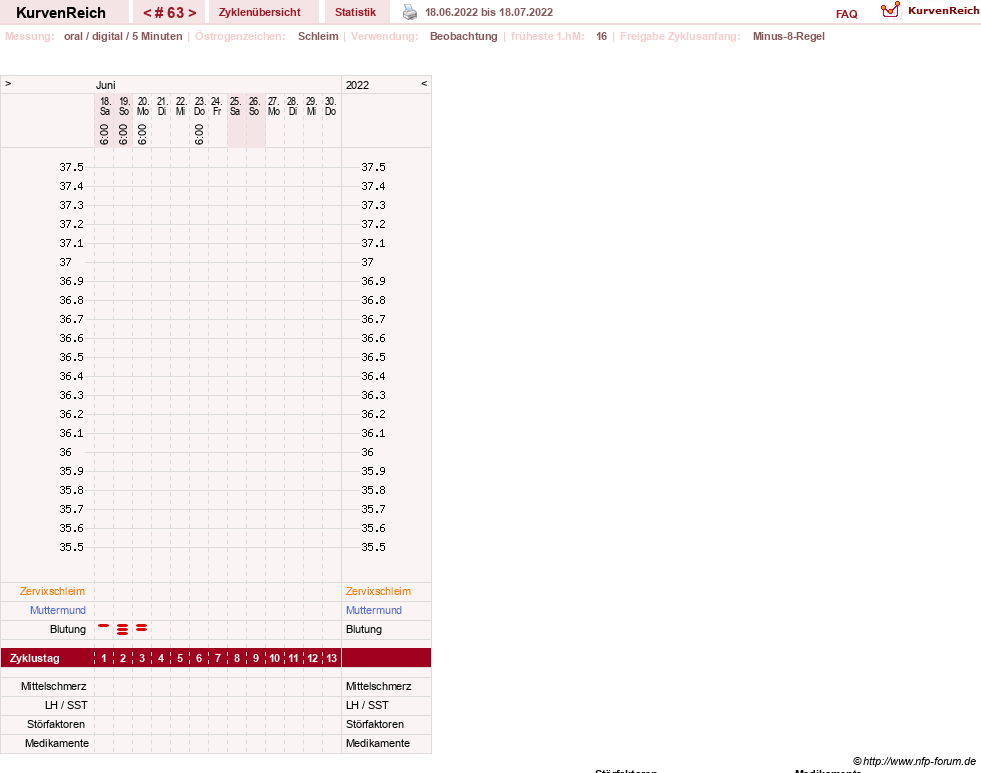981x773 pixels.
Task: Click the blue Muttermund label on the left
Action: (x=58, y=610)
